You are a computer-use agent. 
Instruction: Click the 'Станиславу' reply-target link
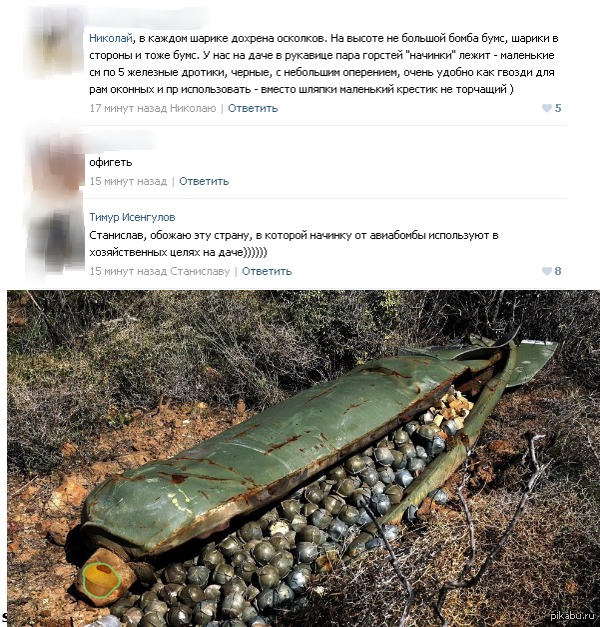click(200, 271)
